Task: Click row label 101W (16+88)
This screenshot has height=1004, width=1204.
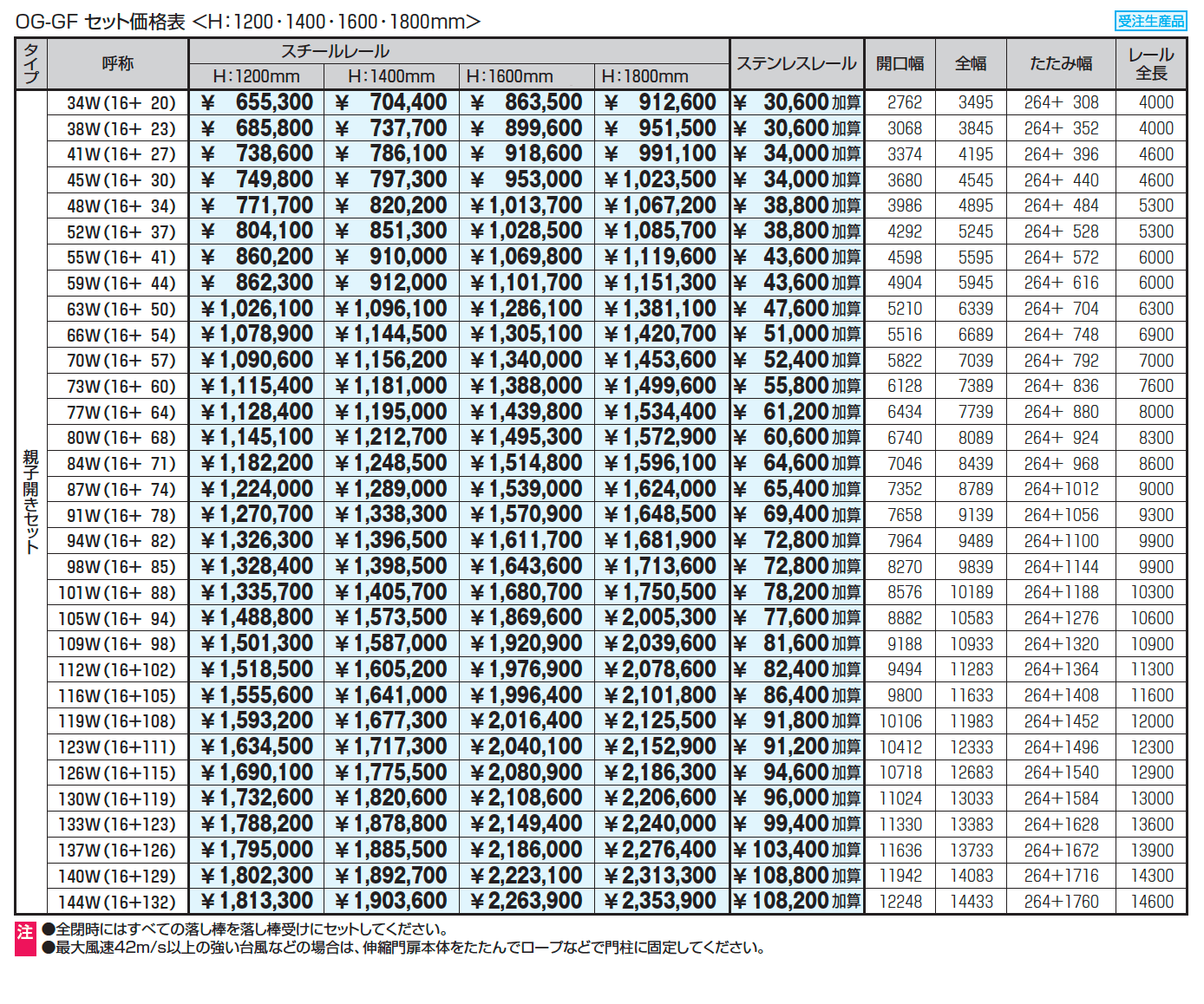Action: pos(117,593)
